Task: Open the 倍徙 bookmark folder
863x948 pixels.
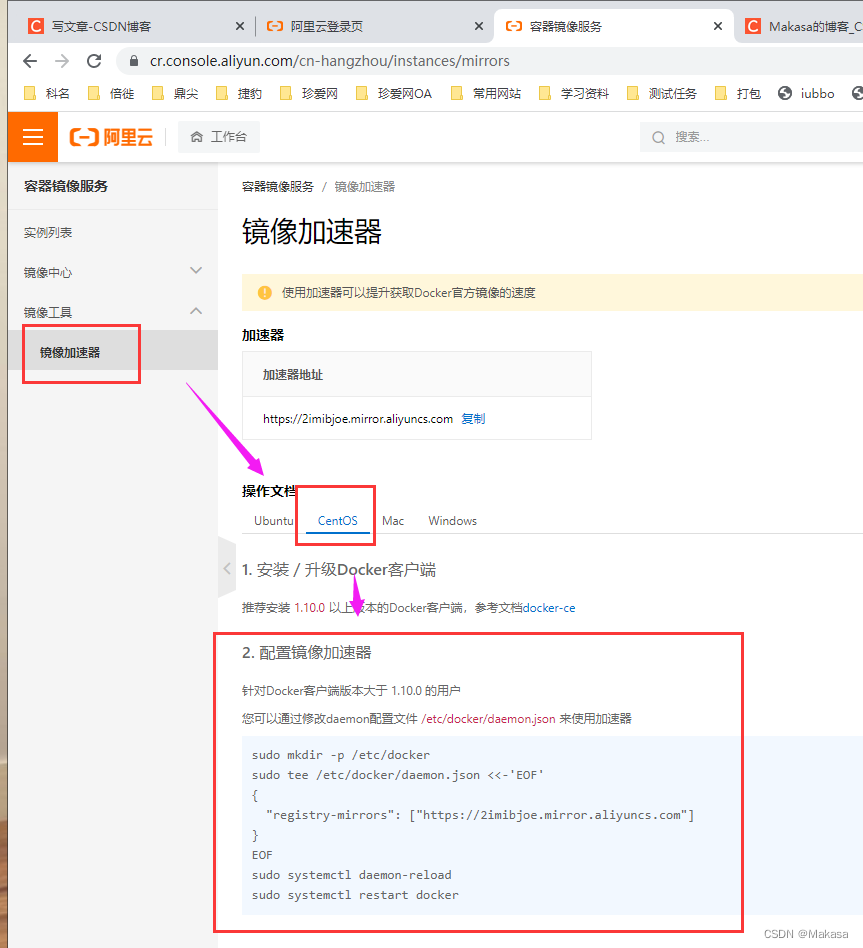Action: click(111, 93)
